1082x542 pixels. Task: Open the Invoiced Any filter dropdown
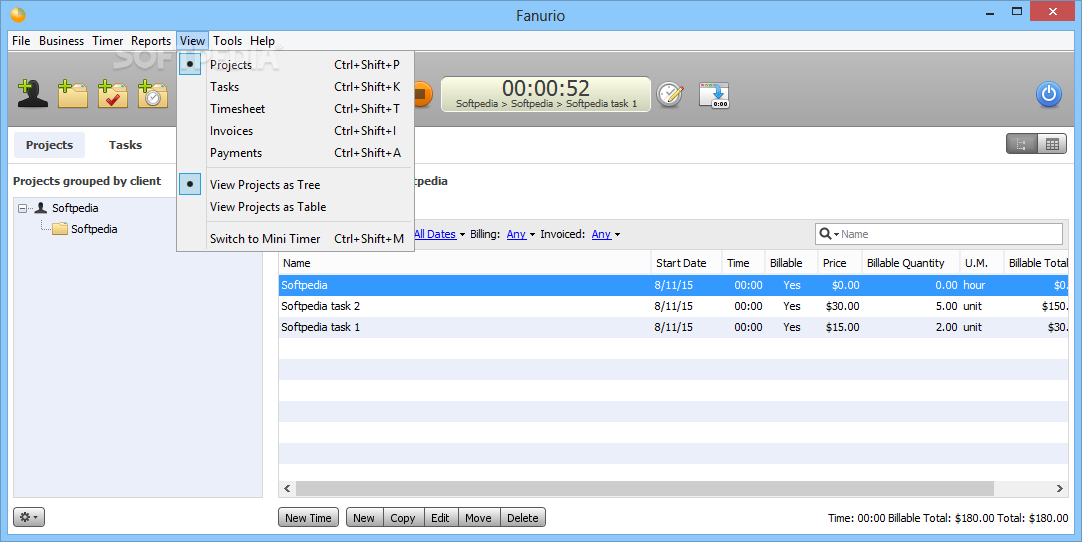pyautogui.click(x=605, y=234)
